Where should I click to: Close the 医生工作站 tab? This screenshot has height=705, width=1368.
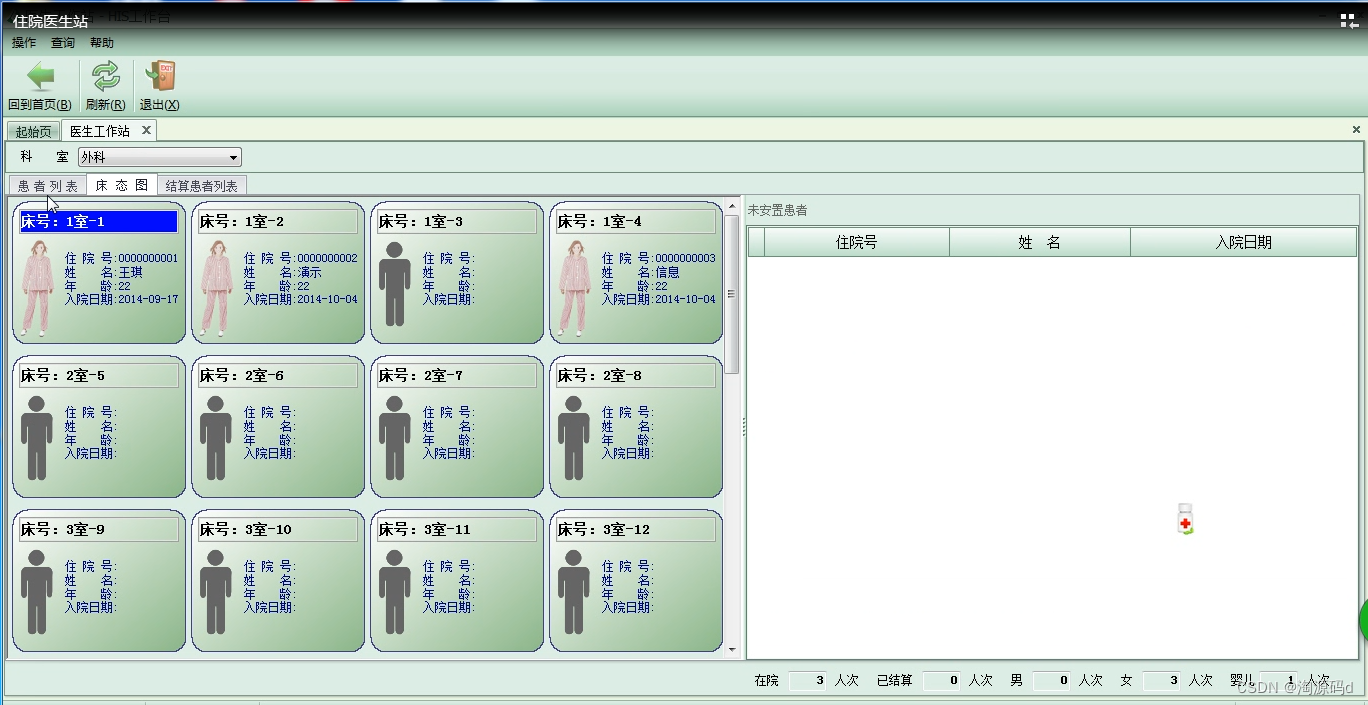coord(146,130)
